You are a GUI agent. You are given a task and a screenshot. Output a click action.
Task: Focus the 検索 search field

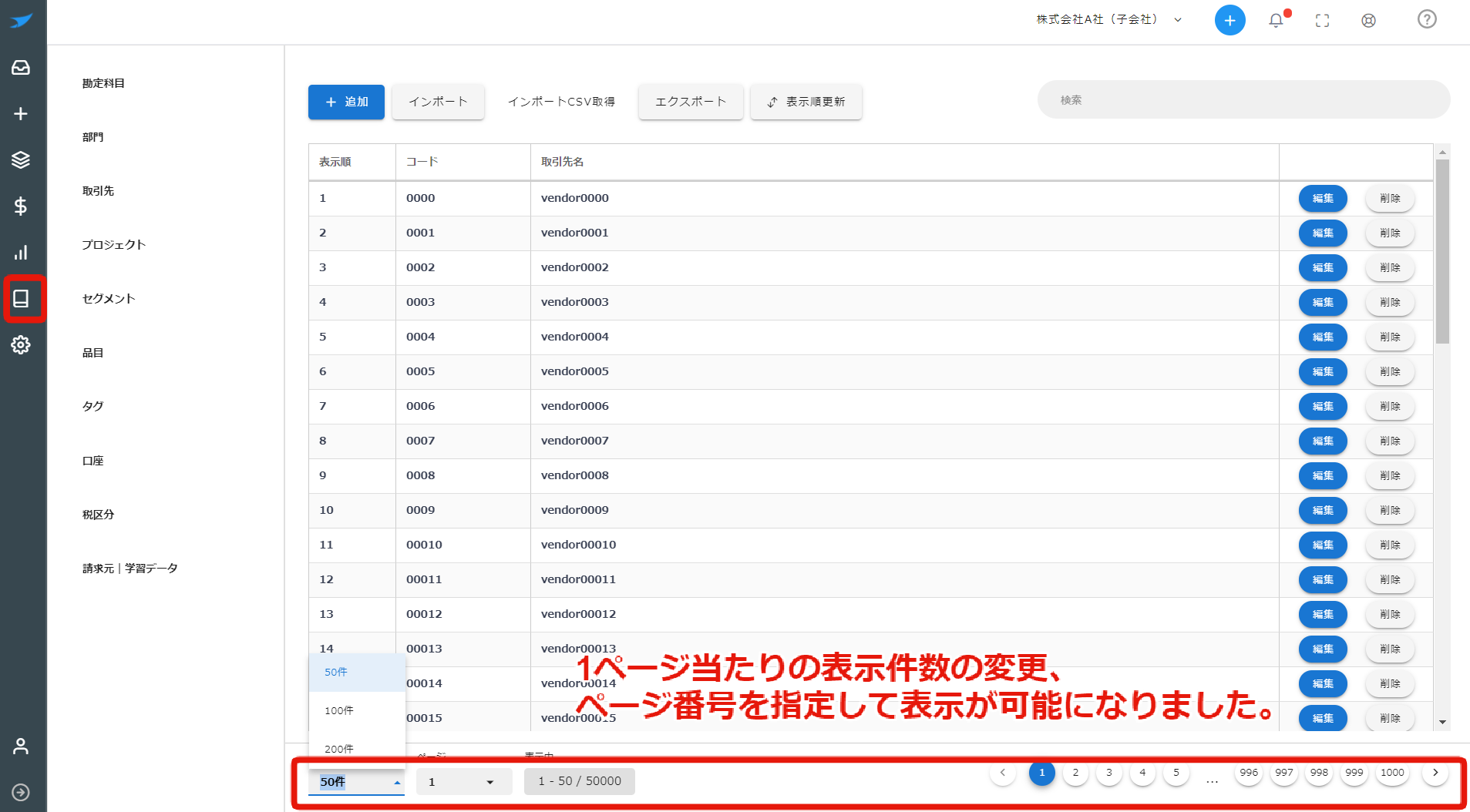click(1243, 100)
